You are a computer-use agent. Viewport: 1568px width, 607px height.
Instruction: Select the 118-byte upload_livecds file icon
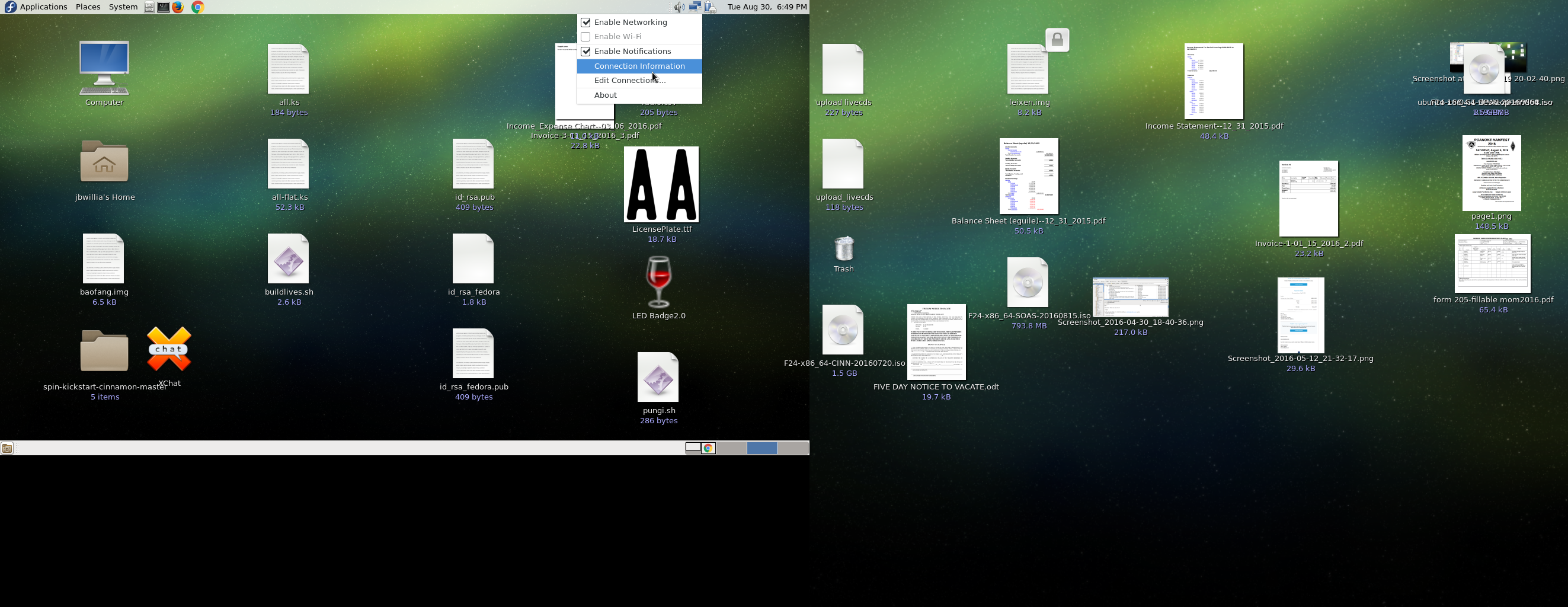click(843, 164)
